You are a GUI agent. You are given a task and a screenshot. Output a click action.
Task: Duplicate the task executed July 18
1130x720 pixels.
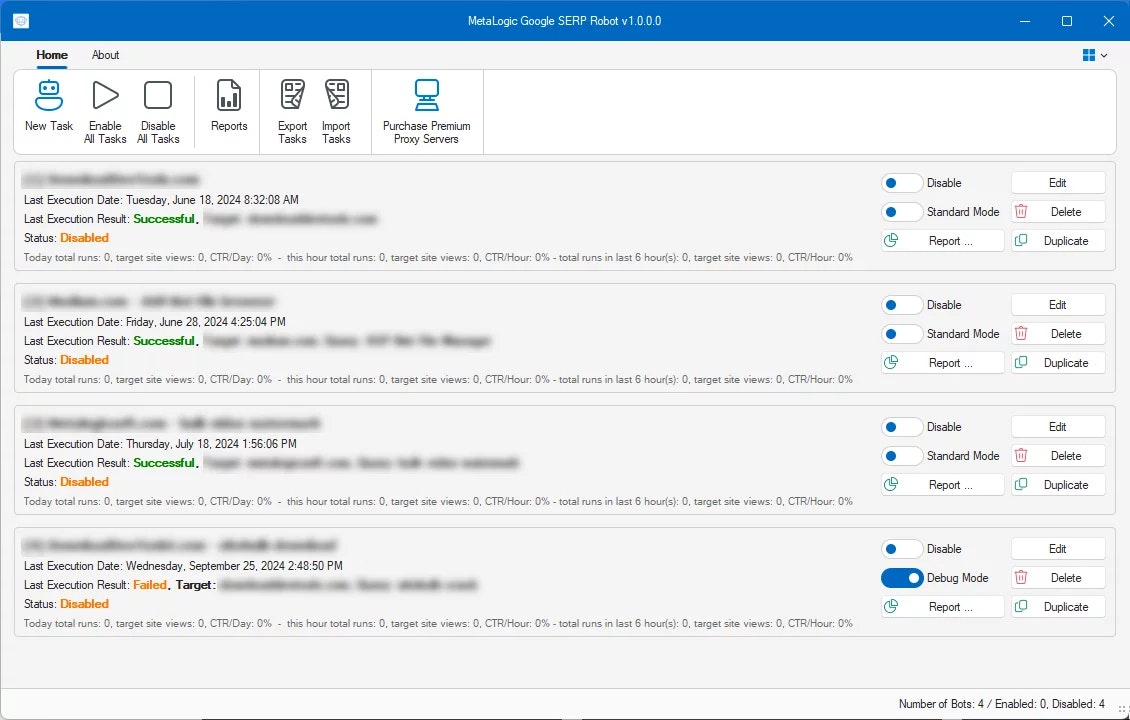(x=1057, y=484)
